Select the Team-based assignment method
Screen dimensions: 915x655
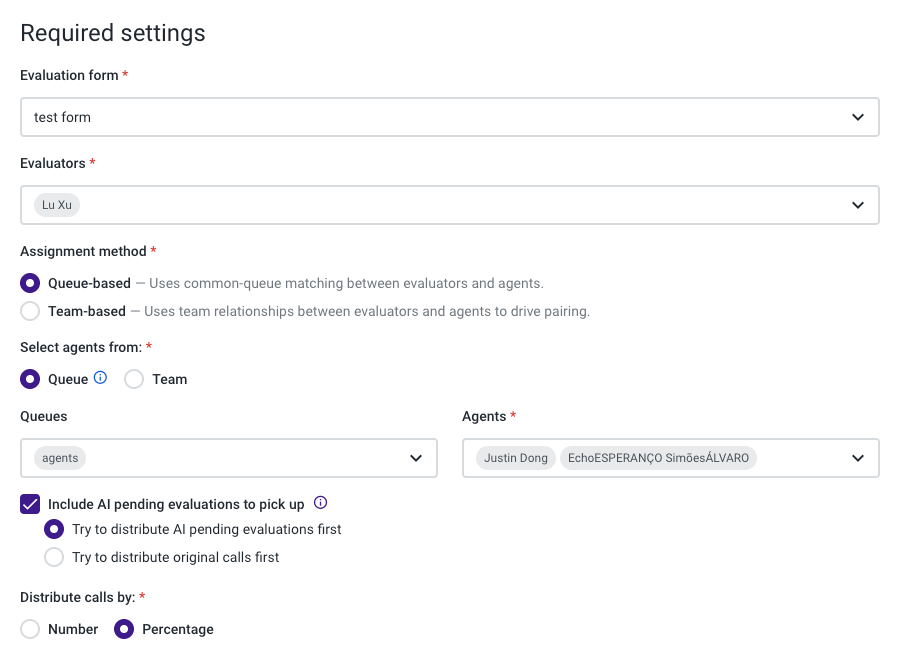tap(30, 311)
